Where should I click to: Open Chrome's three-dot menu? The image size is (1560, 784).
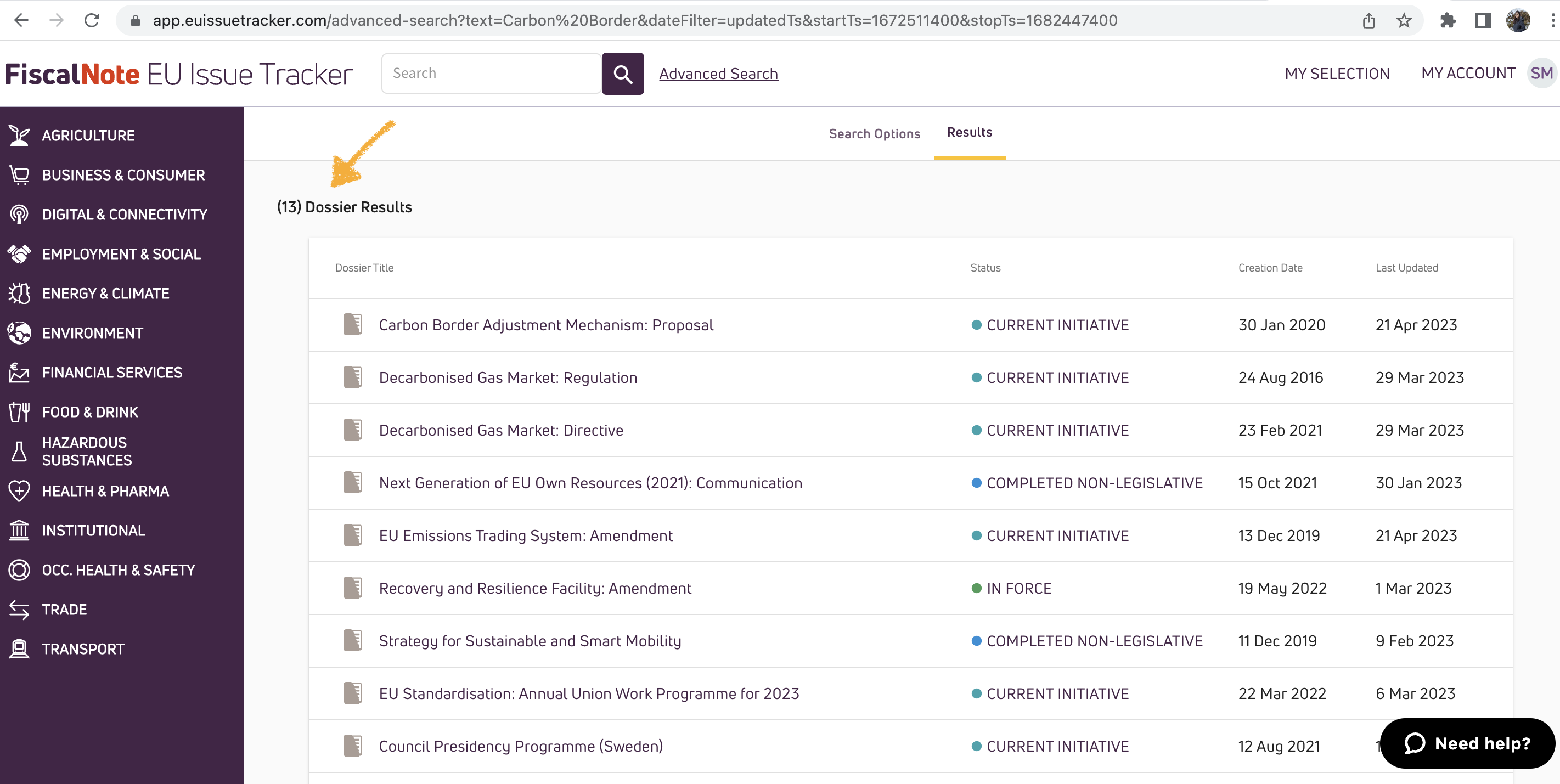1552,21
